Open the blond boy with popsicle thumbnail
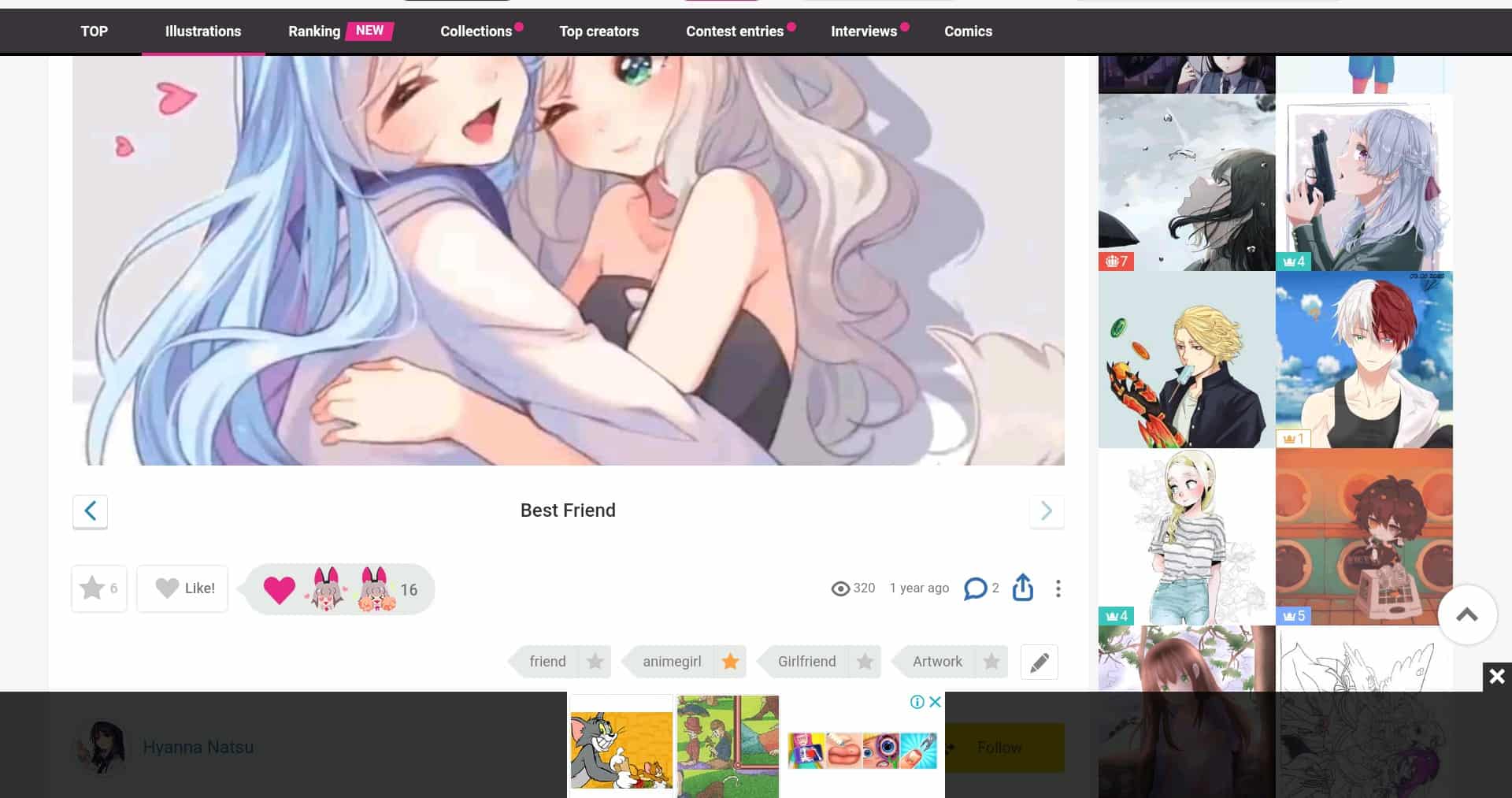The width and height of the screenshot is (1512, 798). point(1187,360)
